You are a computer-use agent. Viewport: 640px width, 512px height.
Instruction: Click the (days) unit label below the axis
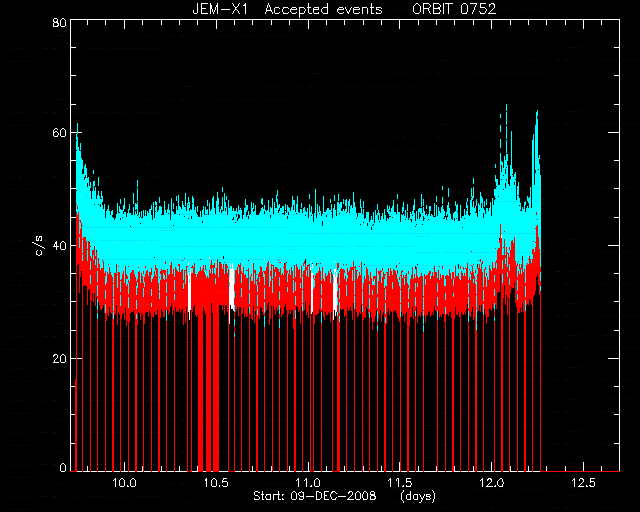[418, 496]
